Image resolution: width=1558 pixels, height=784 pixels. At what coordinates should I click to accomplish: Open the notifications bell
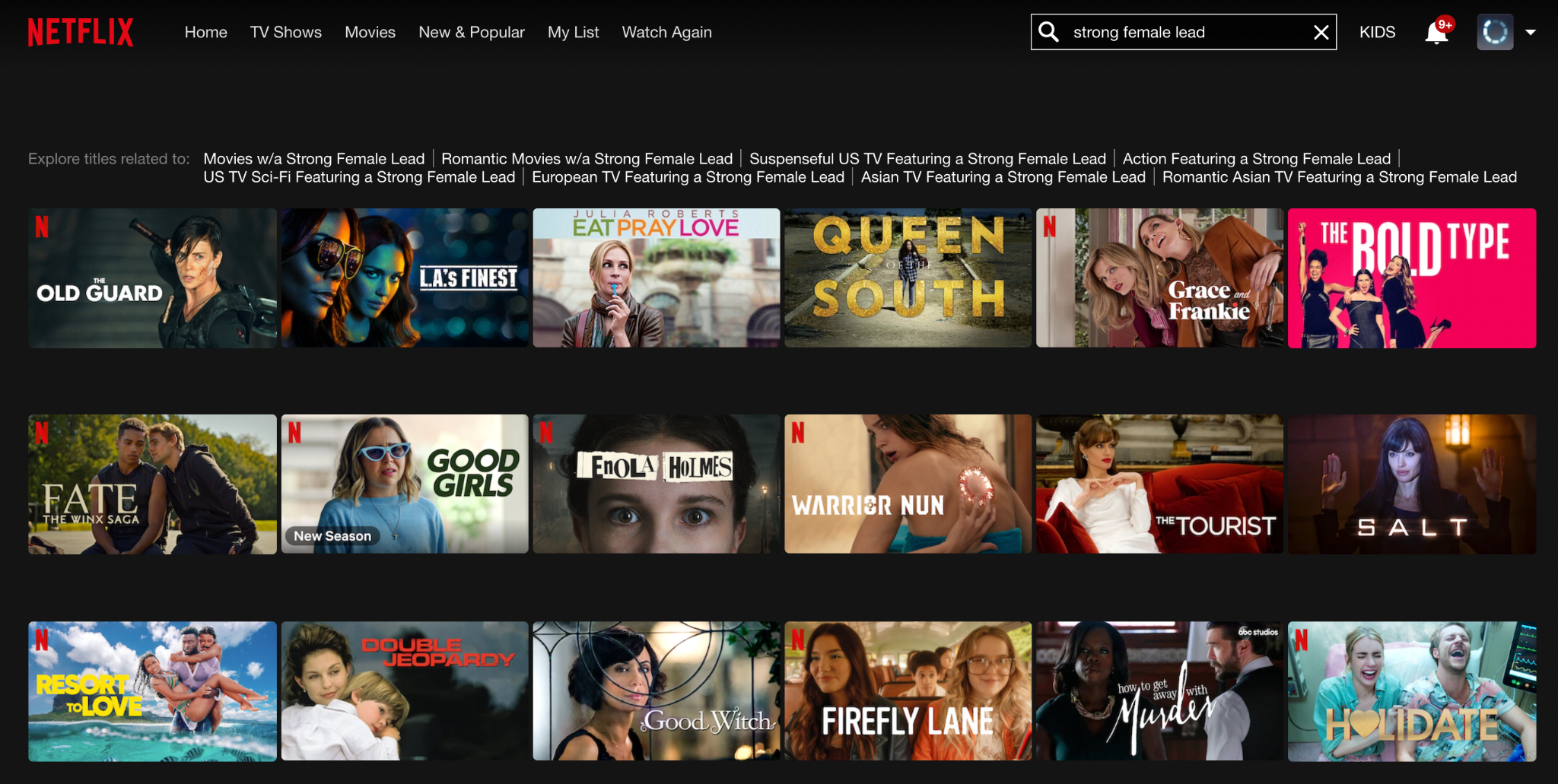1436,33
